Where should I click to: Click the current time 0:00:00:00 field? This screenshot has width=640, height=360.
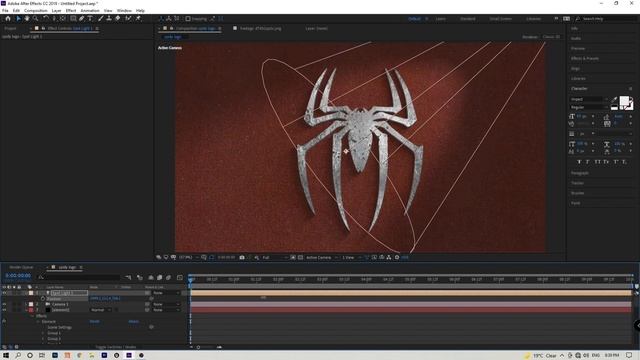point(18,276)
